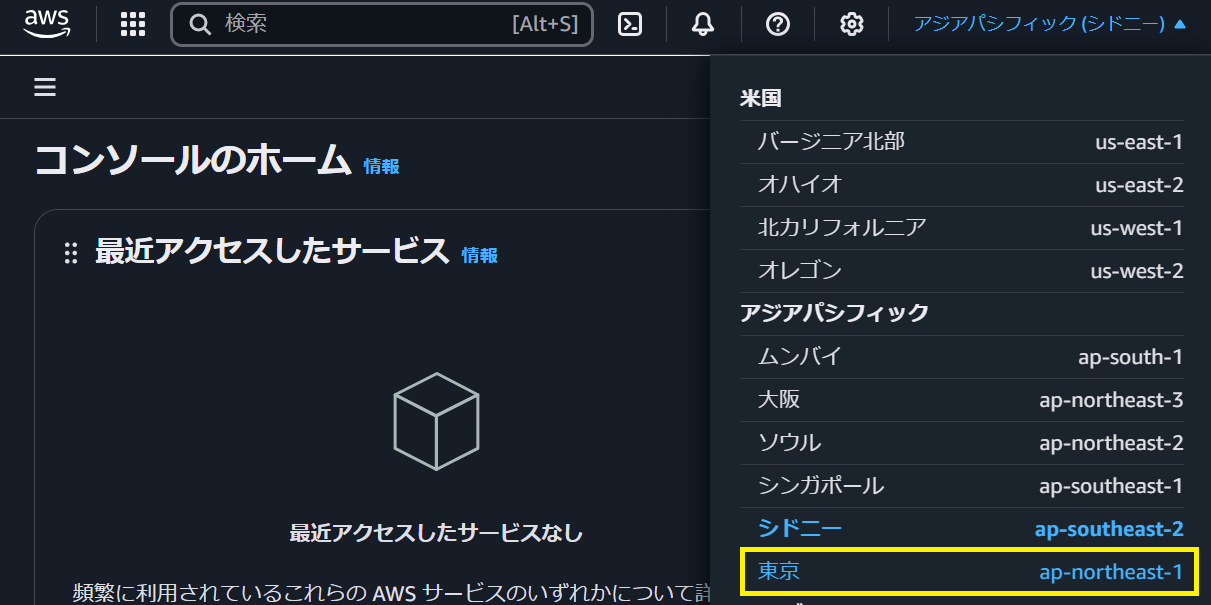Select バージニア北部 us-east-1 region
Viewport: 1211px width, 605px height.
click(962, 142)
